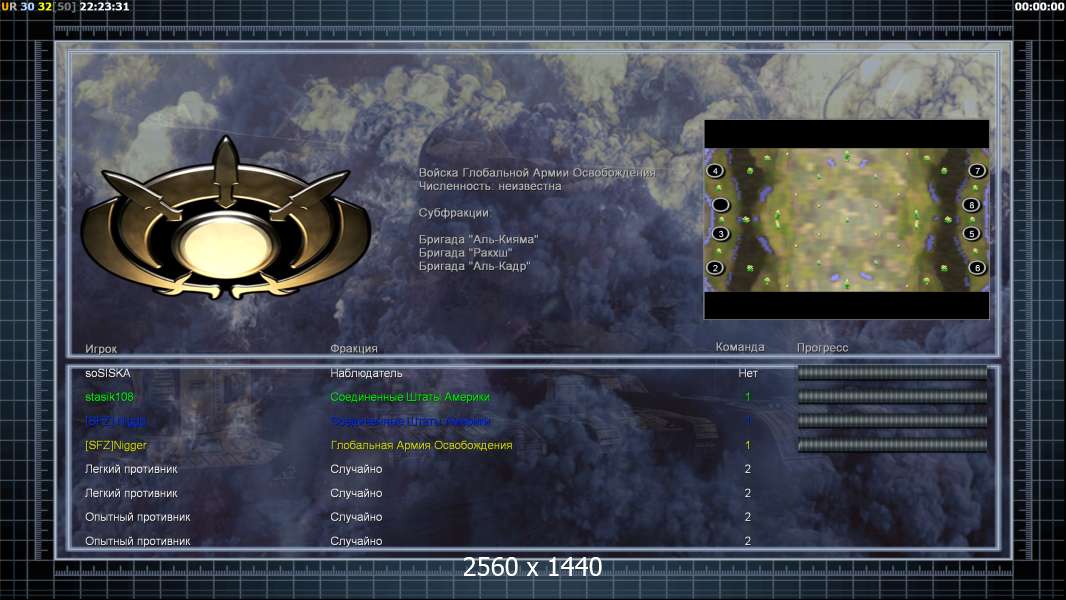The width and height of the screenshot is (1066, 600).
Task: Select start position marker 6 on minimap
Action: (977, 268)
